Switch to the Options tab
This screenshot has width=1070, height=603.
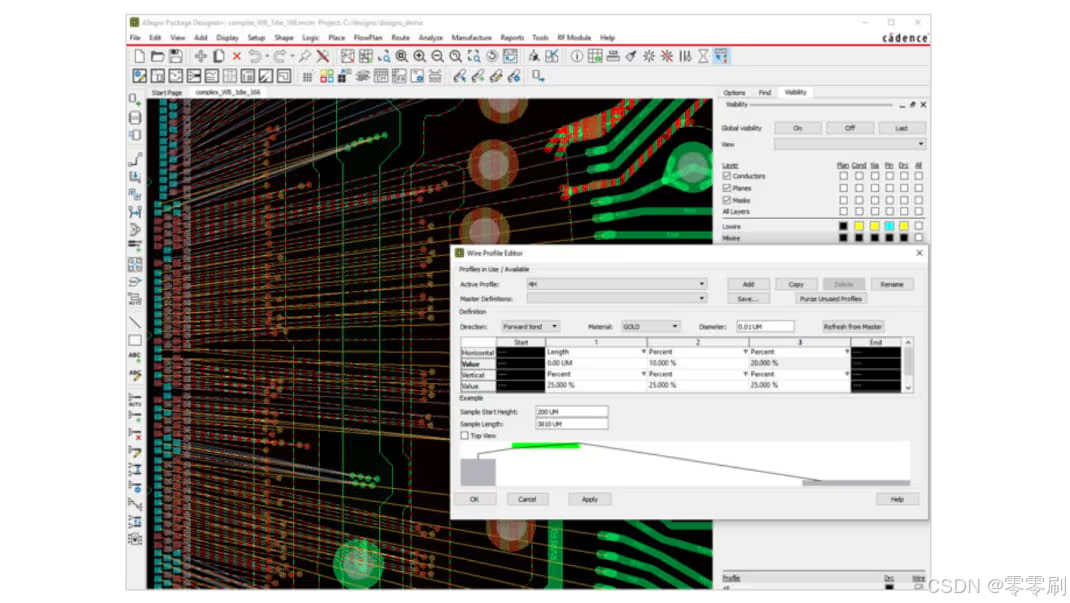click(734, 92)
